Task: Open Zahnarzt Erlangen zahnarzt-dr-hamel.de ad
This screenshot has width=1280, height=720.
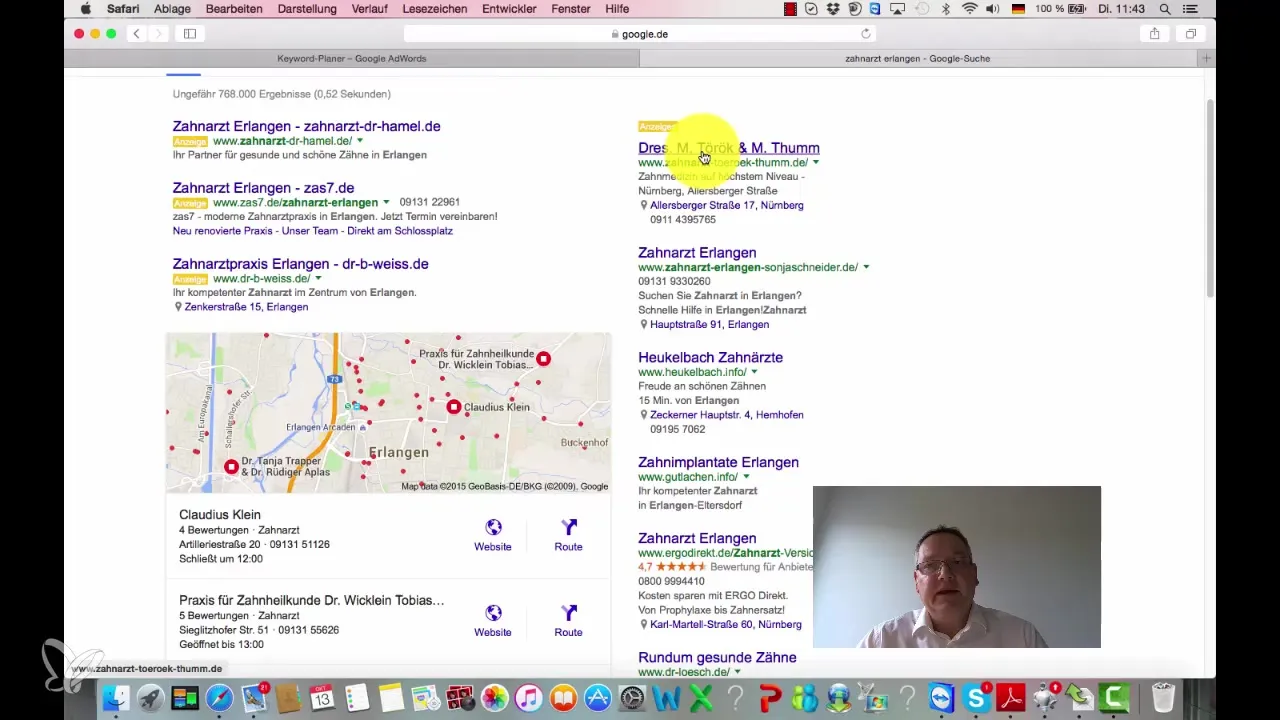Action: pyautogui.click(x=306, y=126)
